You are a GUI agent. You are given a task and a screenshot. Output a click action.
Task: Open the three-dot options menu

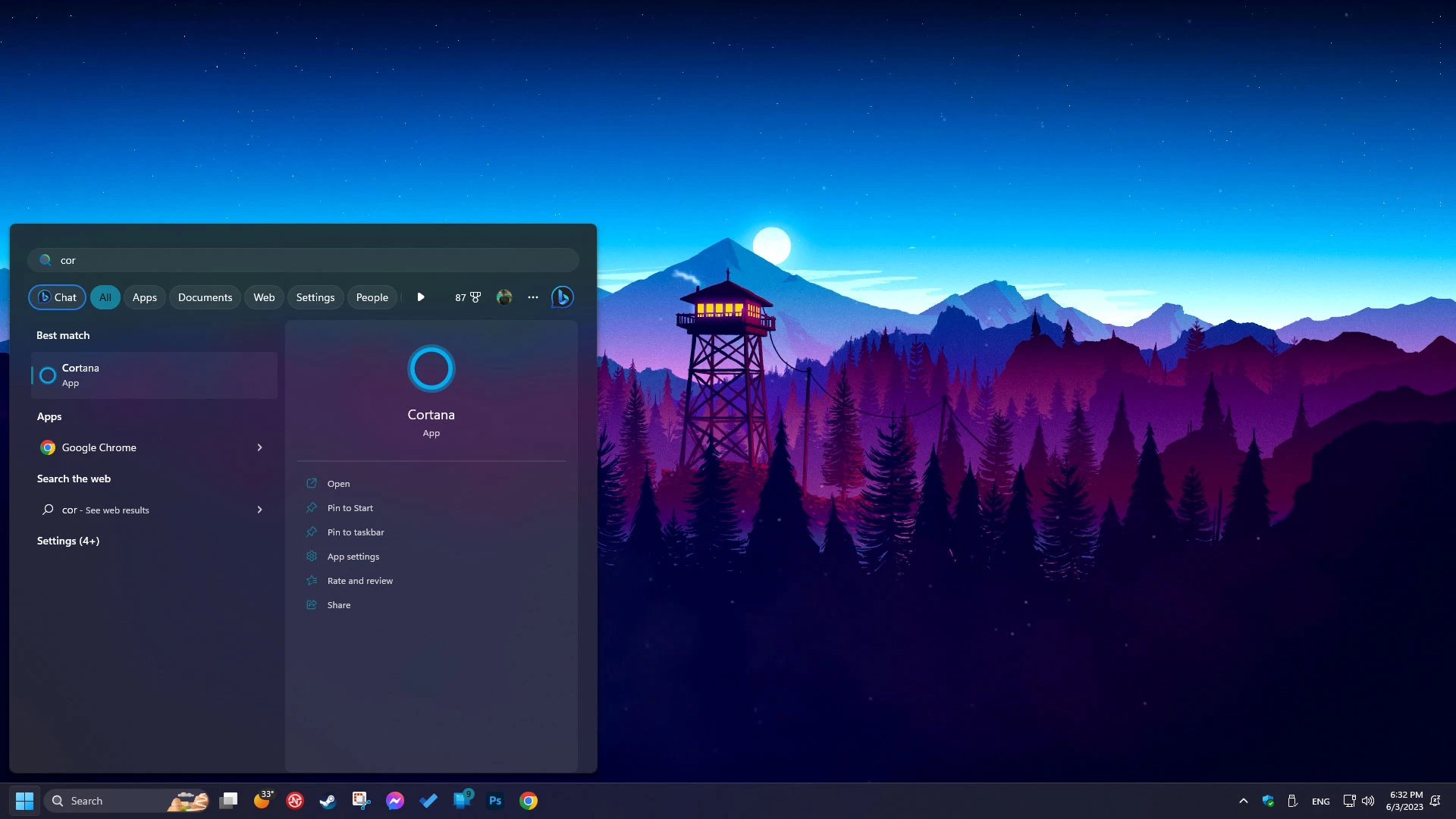coord(533,297)
